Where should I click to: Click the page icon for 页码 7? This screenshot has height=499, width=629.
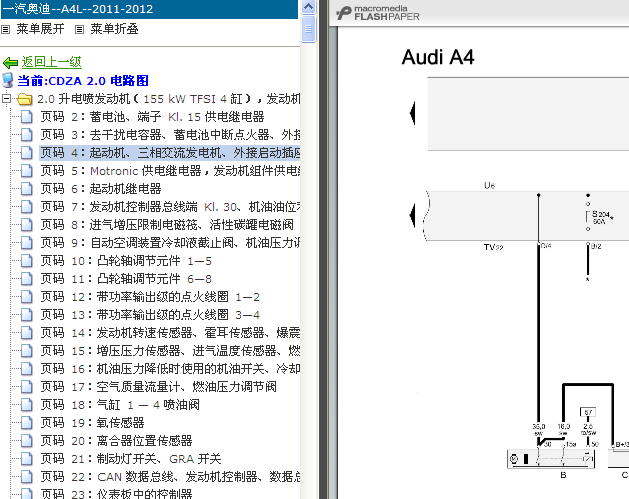click(26, 207)
